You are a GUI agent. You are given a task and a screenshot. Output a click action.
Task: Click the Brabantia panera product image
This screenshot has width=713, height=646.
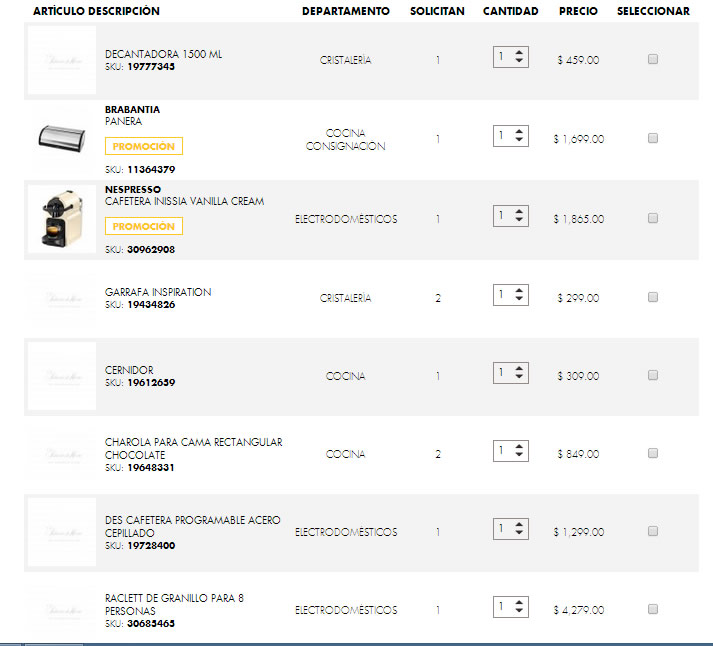[61, 138]
